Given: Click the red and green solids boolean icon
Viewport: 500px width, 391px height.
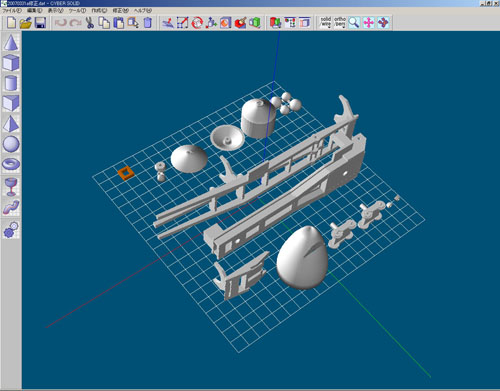Looking at the screenshot, I should (x=275, y=23).
